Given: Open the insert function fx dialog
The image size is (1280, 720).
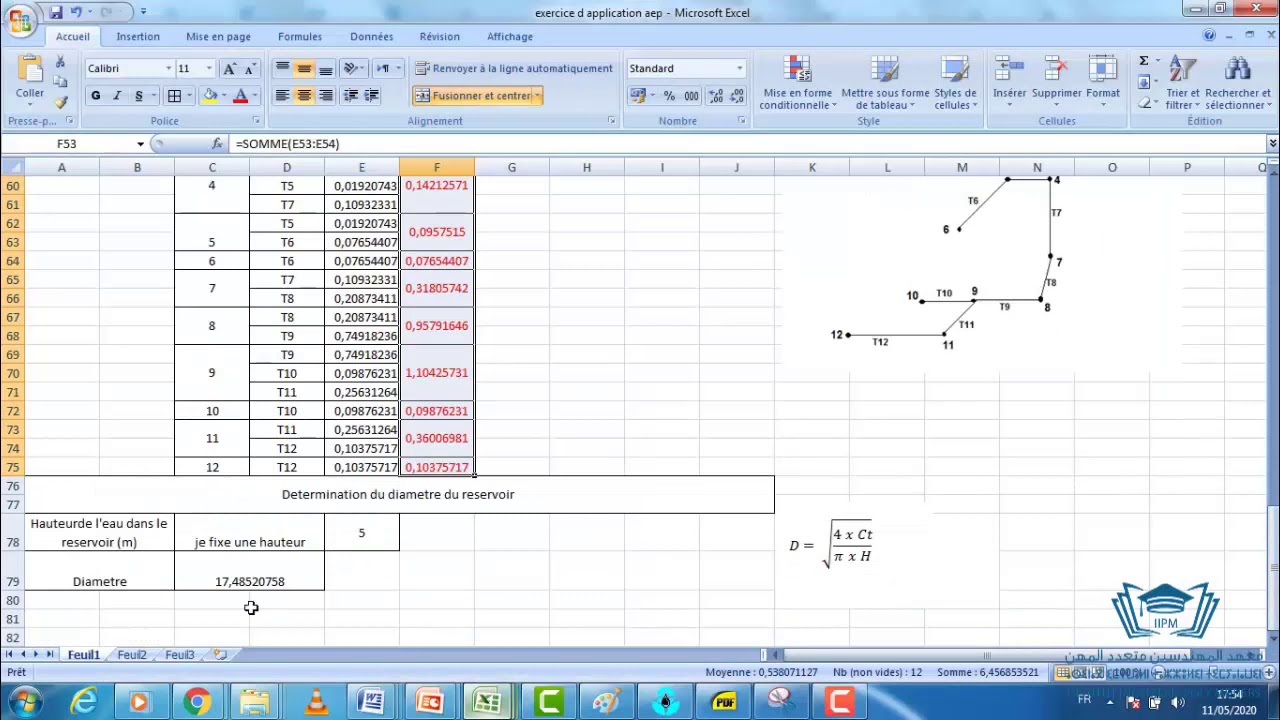Looking at the screenshot, I should pos(217,144).
